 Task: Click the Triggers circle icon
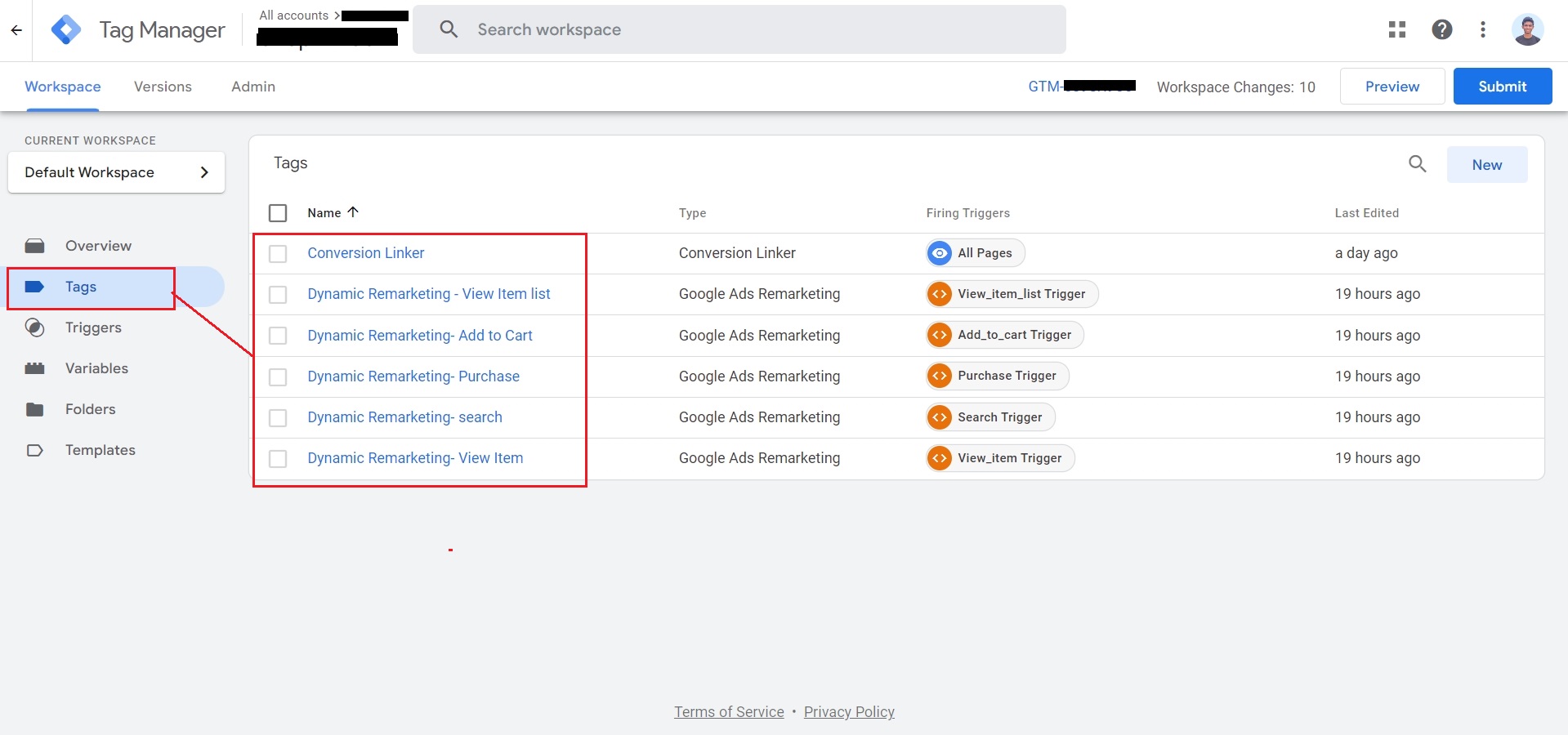click(35, 327)
